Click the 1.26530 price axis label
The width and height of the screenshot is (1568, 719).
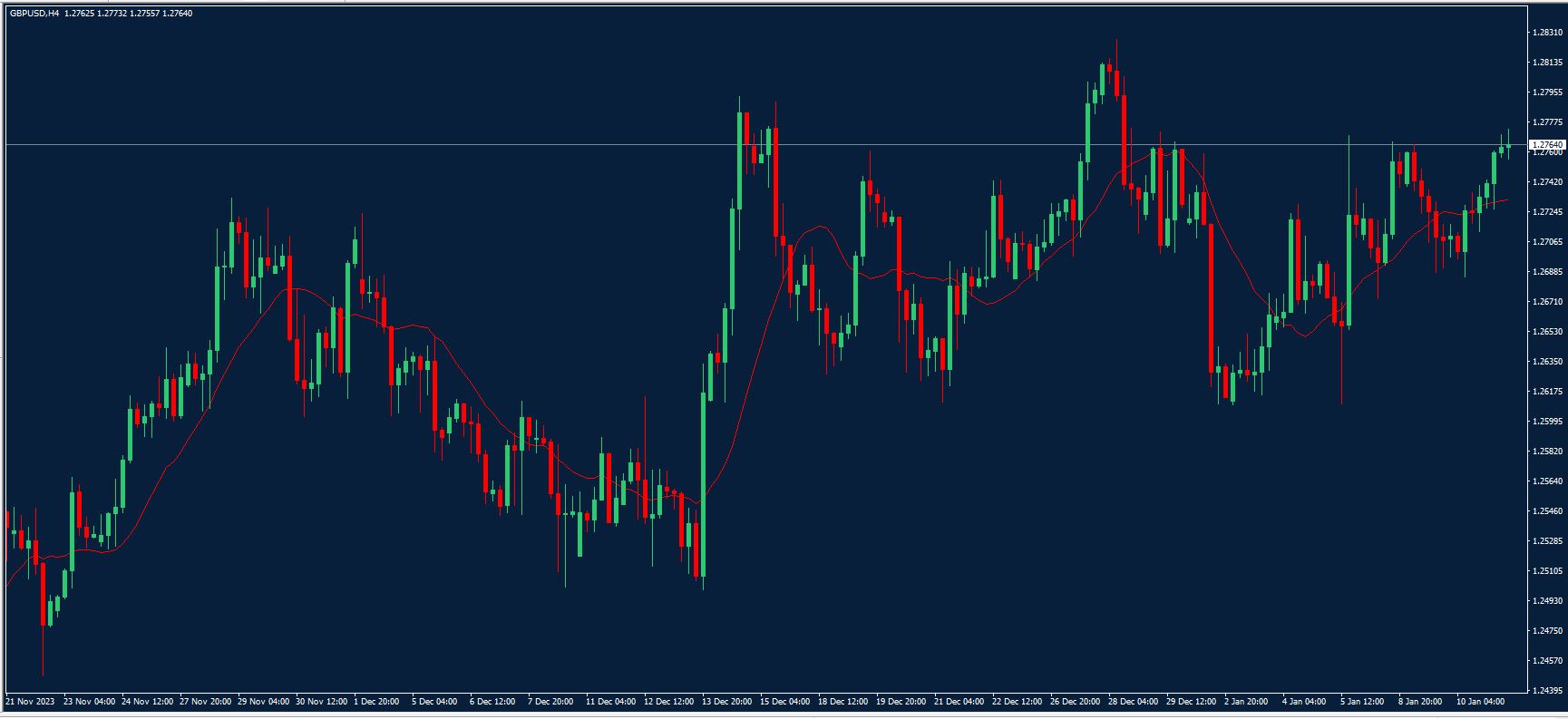coord(1547,332)
